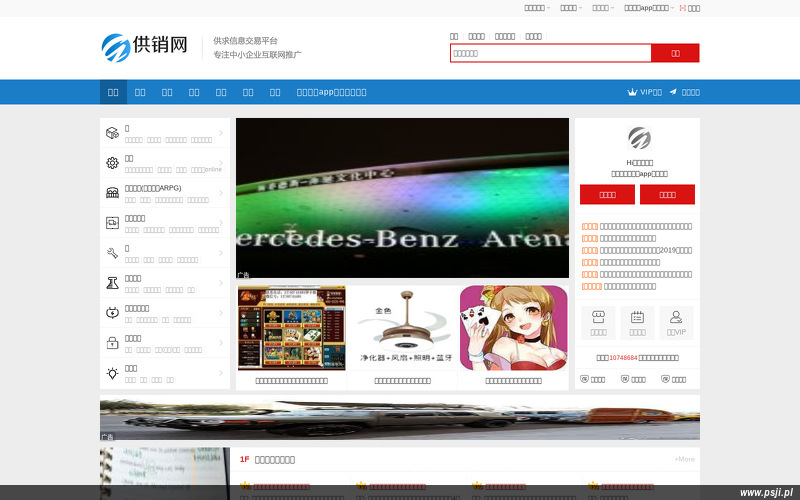Open the game lobby screenshot thumbnail

pos(291,328)
